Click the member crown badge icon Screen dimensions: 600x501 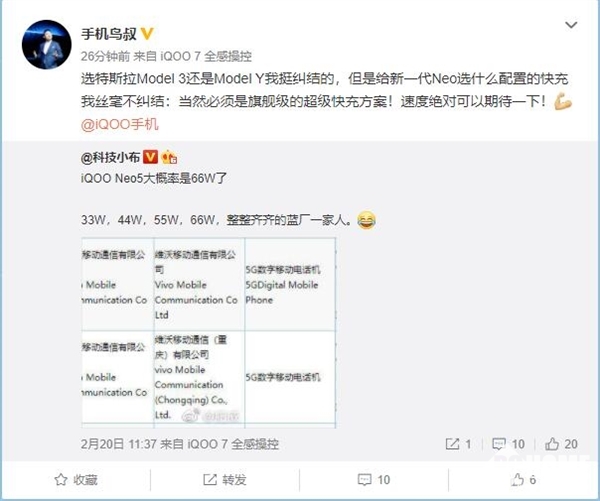pyautogui.click(x=169, y=157)
